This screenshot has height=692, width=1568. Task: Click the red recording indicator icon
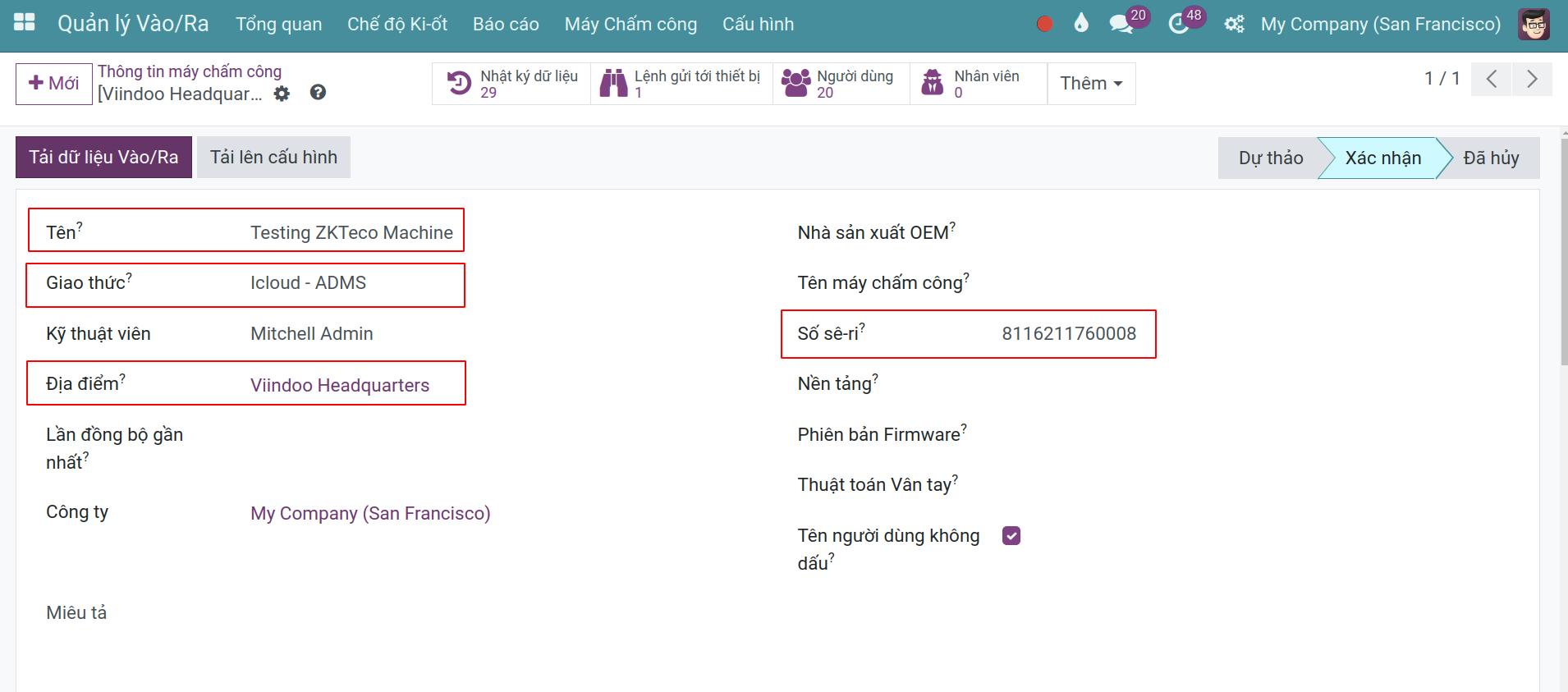pos(1044,25)
